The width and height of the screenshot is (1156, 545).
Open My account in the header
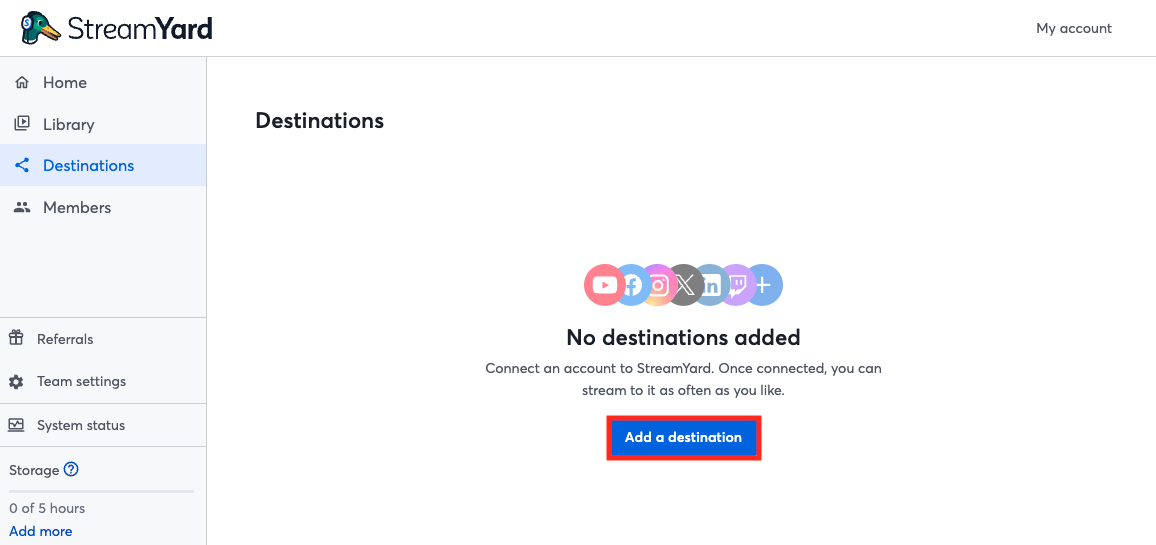pyautogui.click(x=1073, y=29)
